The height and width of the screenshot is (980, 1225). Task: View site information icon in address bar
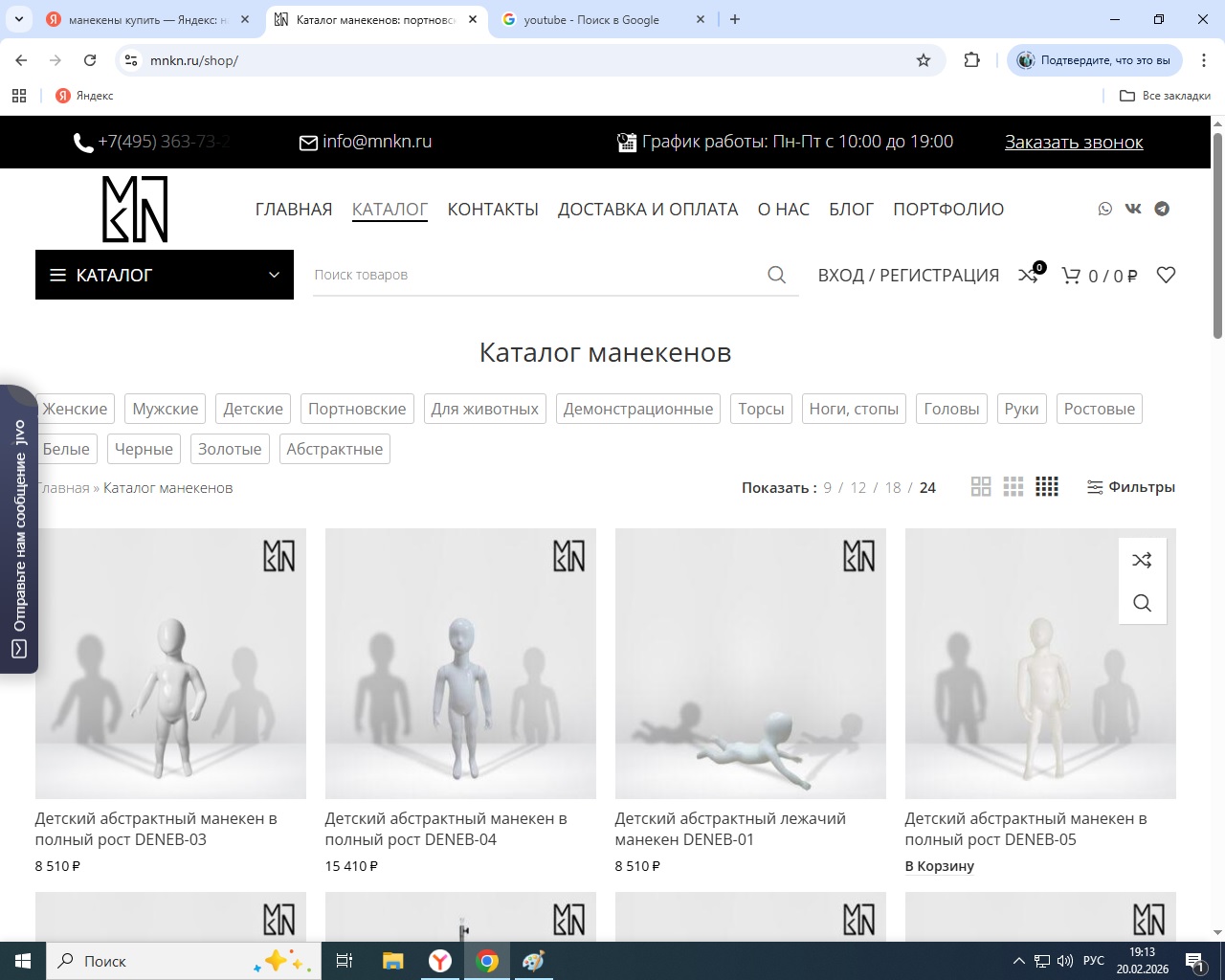[132, 60]
